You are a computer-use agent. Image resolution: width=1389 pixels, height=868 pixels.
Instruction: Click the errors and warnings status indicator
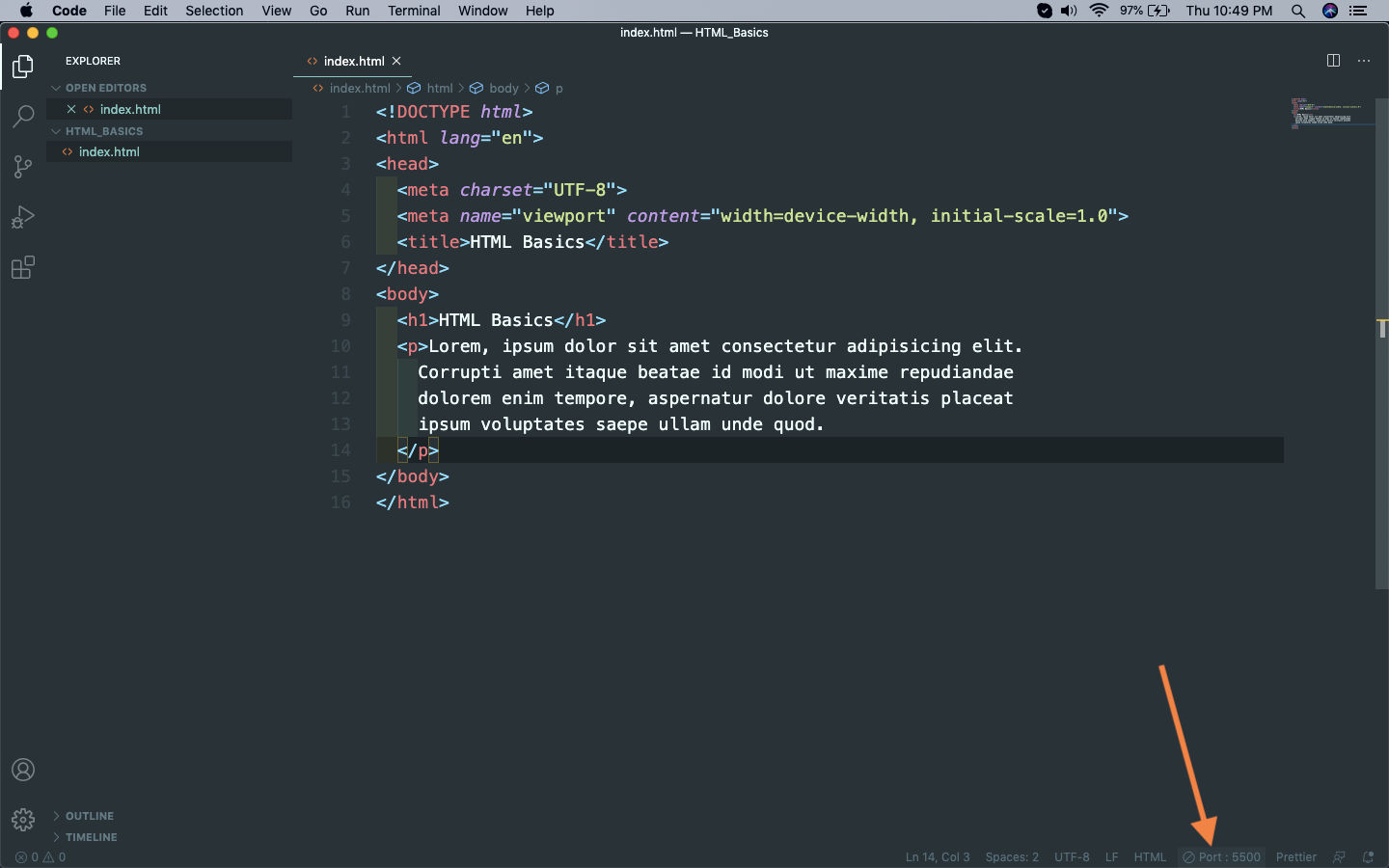point(41,856)
